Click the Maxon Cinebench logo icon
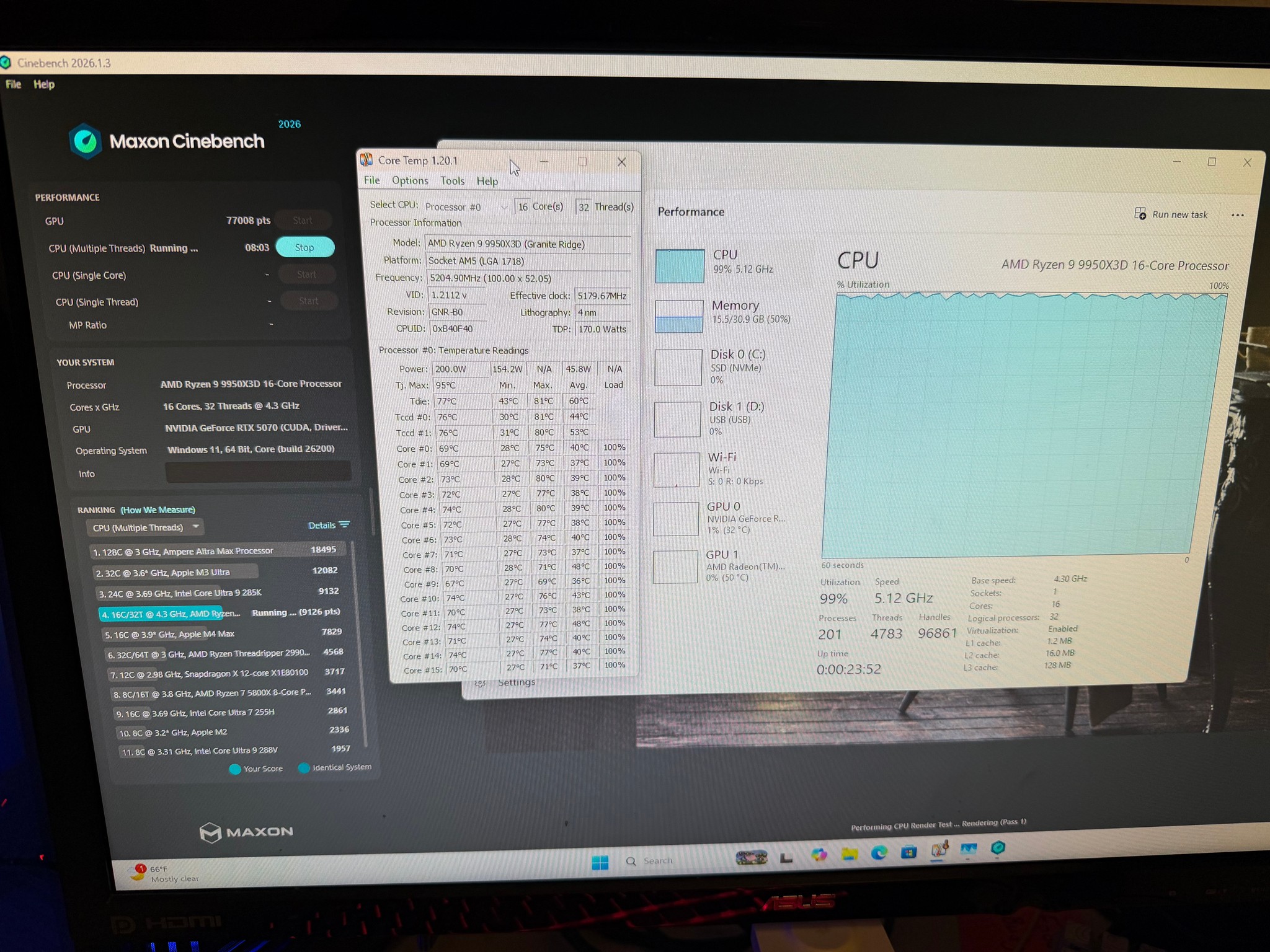The height and width of the screenshot is (952, 1270). pyautogui.click(x=85, y=141)
